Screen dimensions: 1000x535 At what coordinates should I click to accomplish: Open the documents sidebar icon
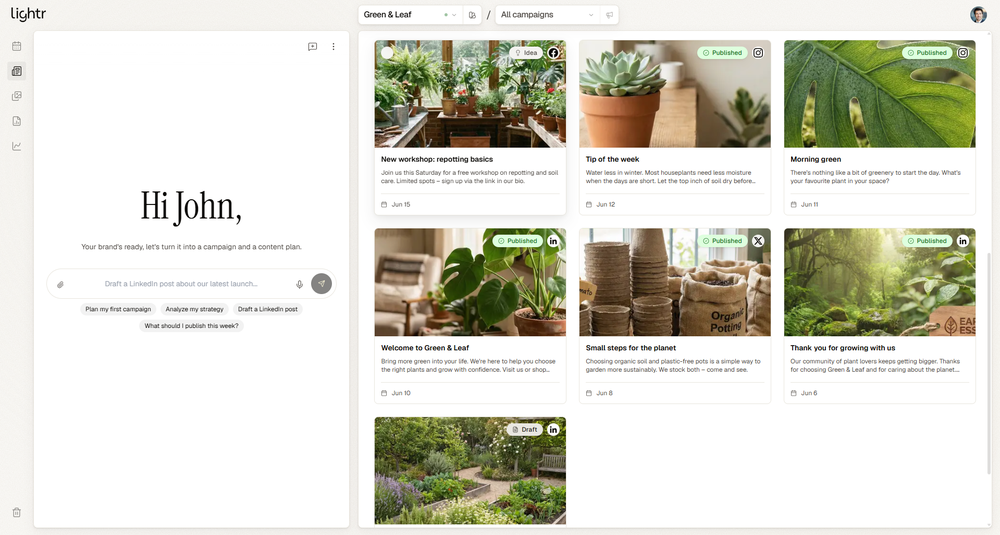[x=17, y=121]
